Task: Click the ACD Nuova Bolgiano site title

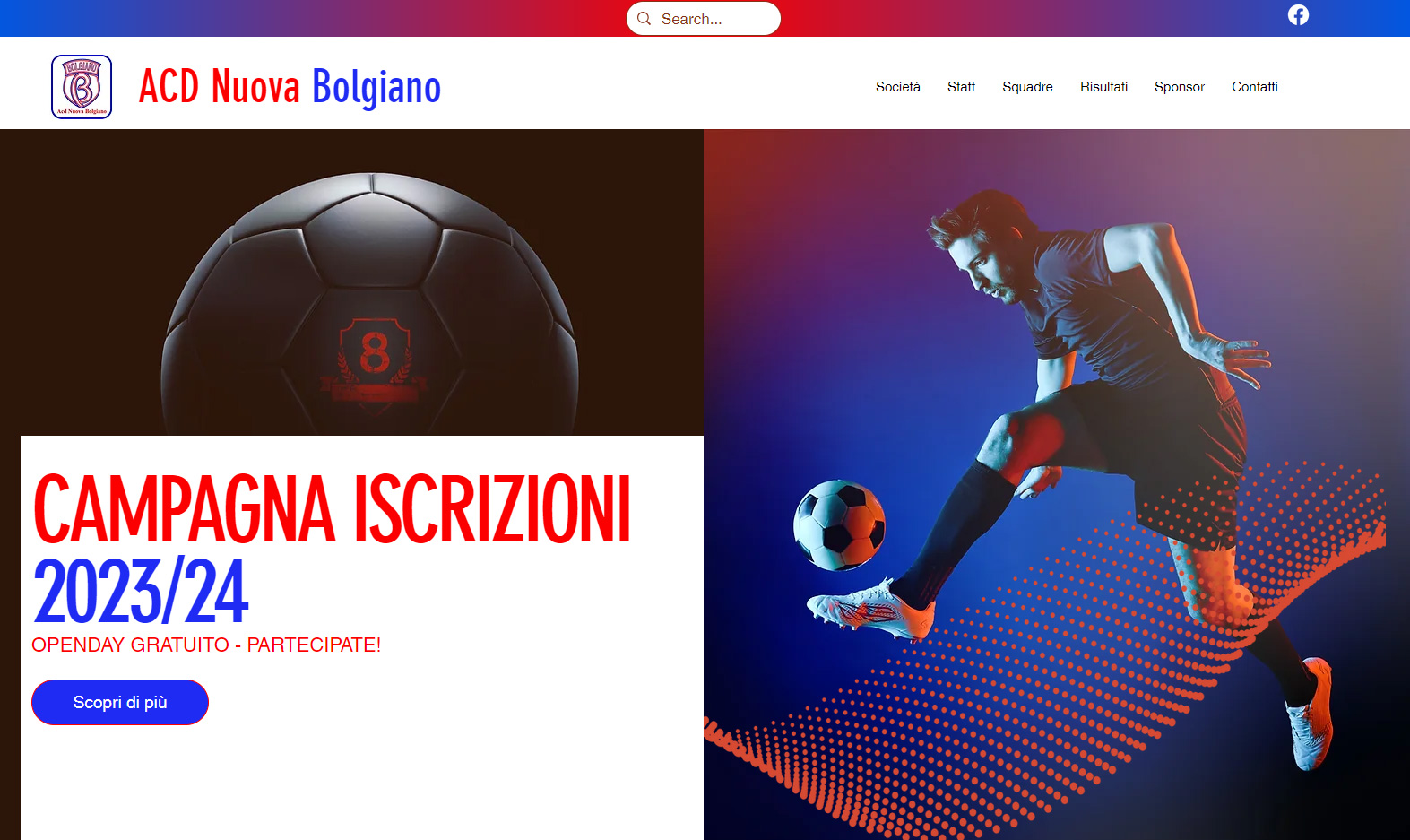Action: tap(290, 87)
